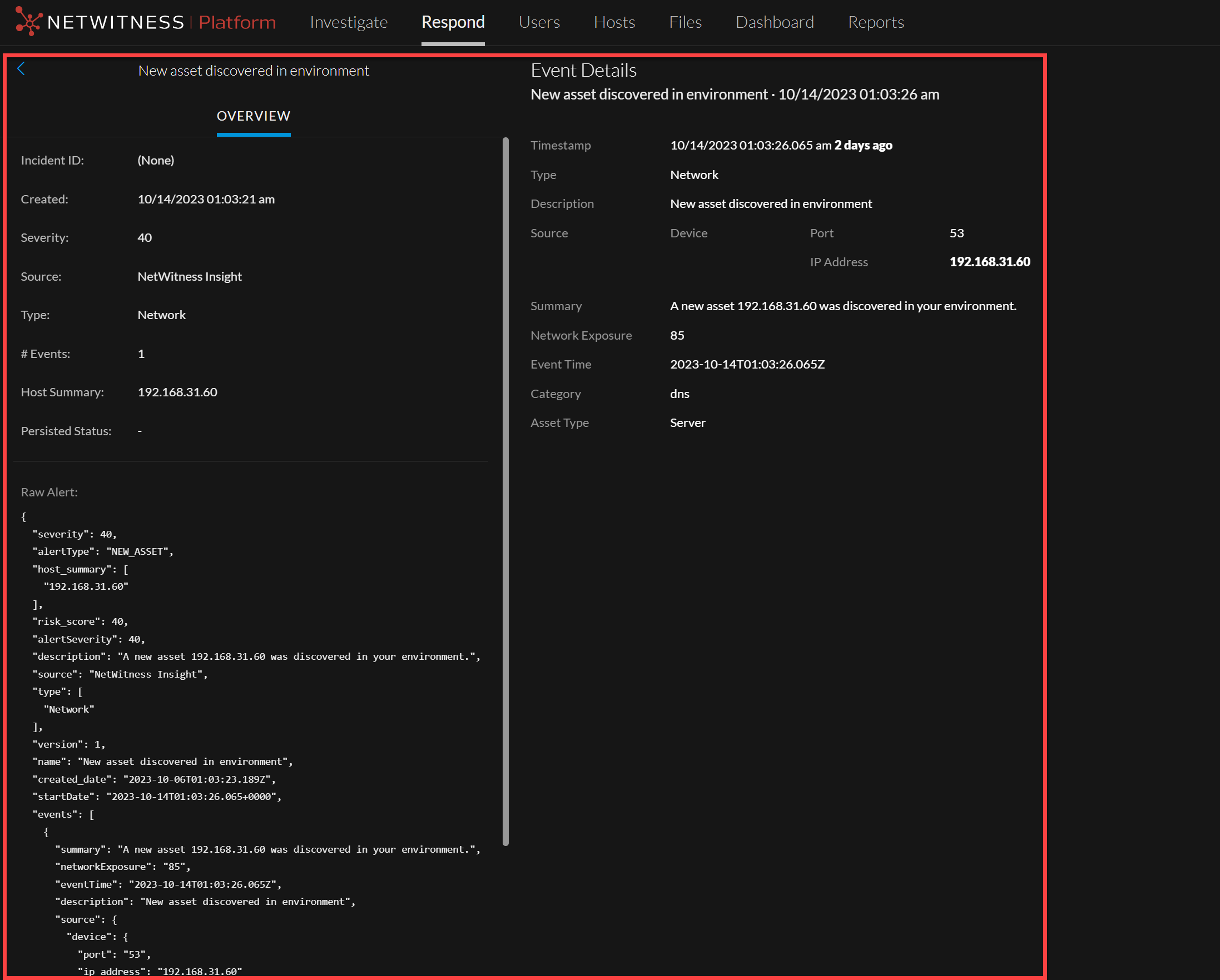Image resolution: width=1220 pixels, height=980 pixels.
Task: Go to the Users section
Action: coord(539,22)
